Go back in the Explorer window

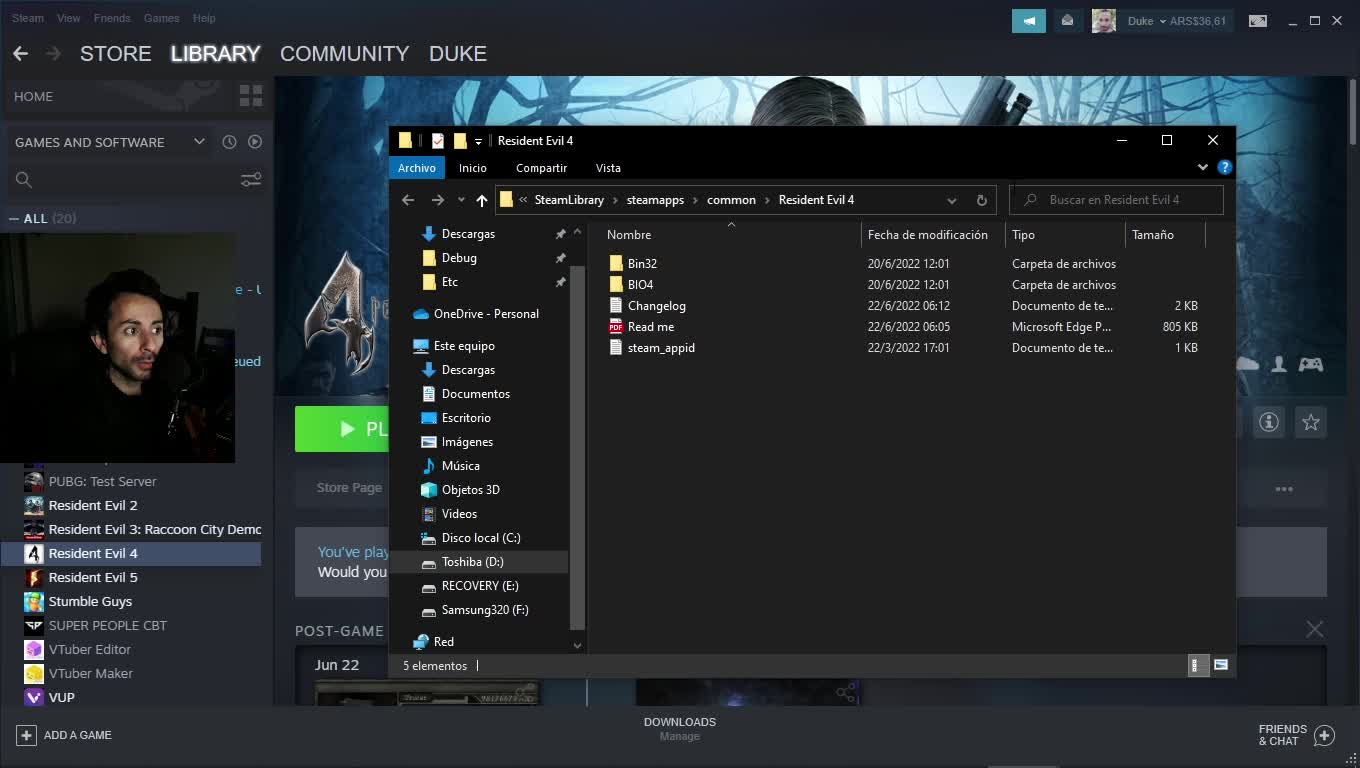pyautogui.click(x=408, y=200)
